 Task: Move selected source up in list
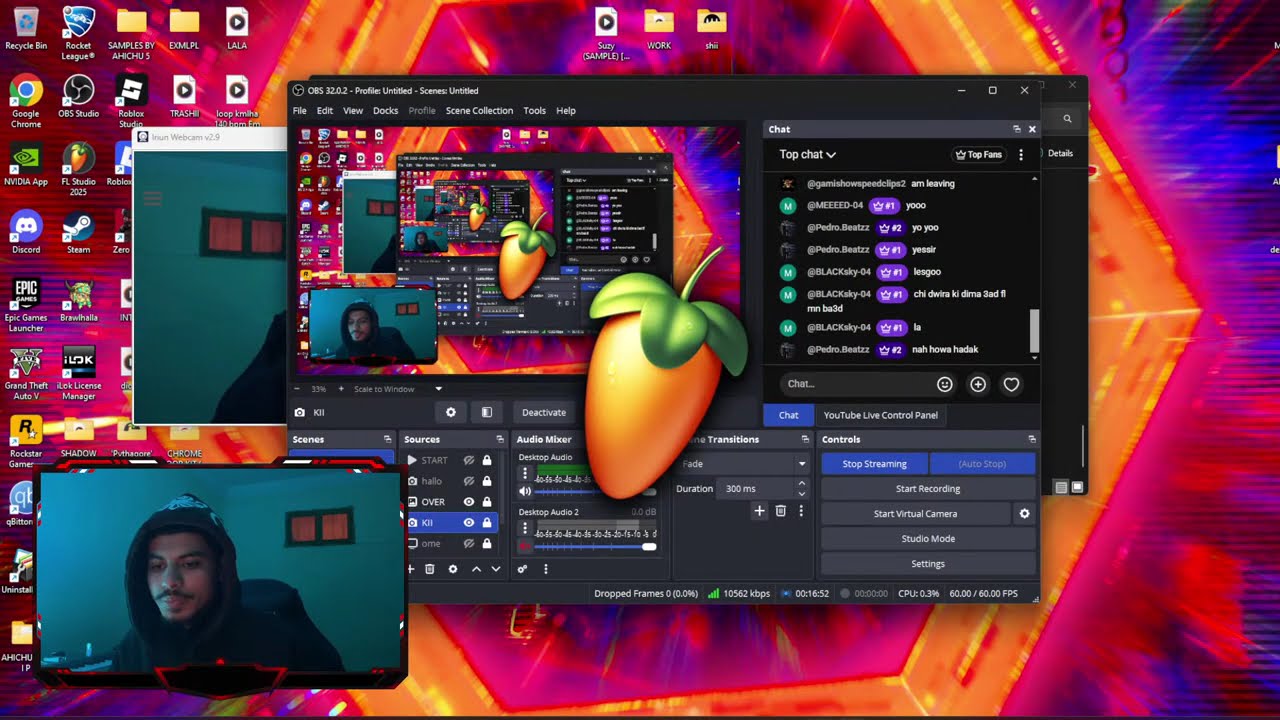[x=476, y=569]
